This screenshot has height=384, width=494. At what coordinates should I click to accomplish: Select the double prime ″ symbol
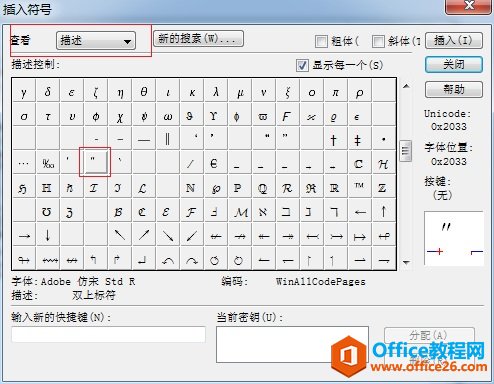tap(95, 162)
